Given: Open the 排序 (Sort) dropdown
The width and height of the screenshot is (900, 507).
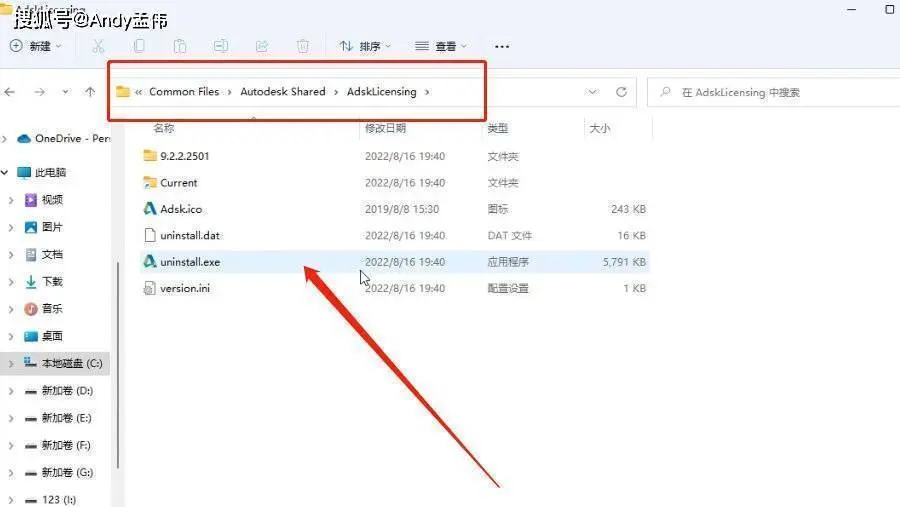Looking at the screenshot, I should coord(365,46).
